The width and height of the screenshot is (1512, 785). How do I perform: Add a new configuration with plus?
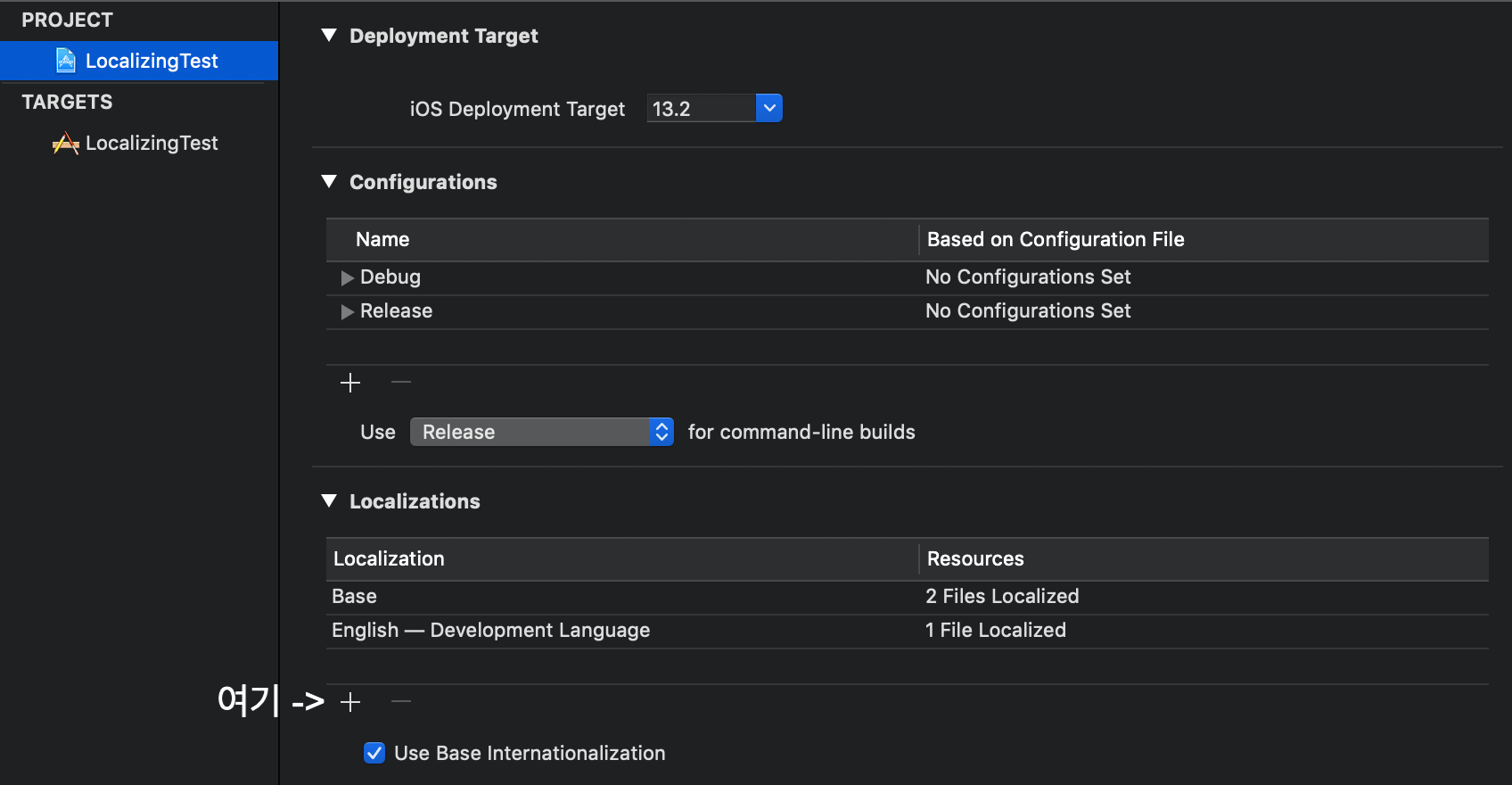(x=350, y=383)
